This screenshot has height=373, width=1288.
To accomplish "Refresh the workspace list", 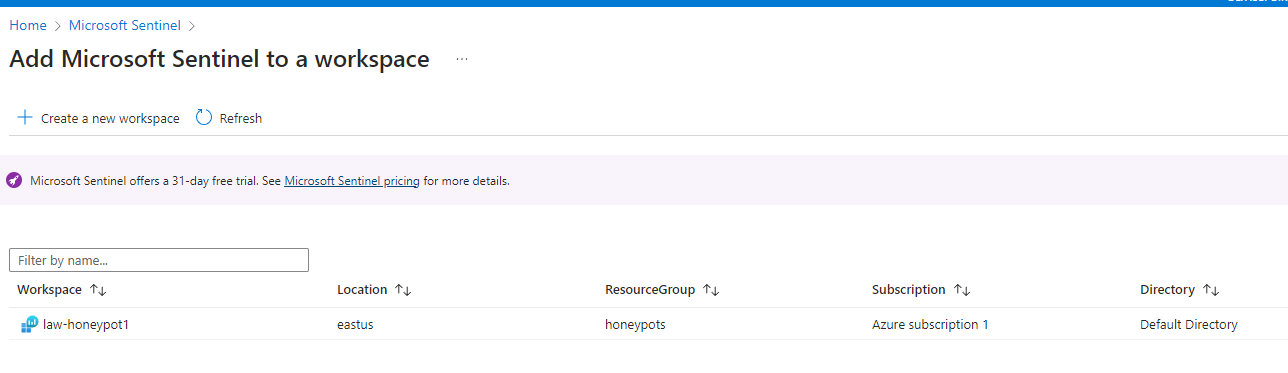I will coord(241,118).
